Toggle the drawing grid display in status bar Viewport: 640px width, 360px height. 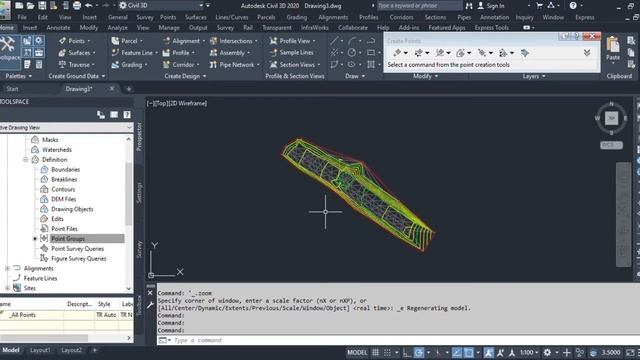click(375, 352)
